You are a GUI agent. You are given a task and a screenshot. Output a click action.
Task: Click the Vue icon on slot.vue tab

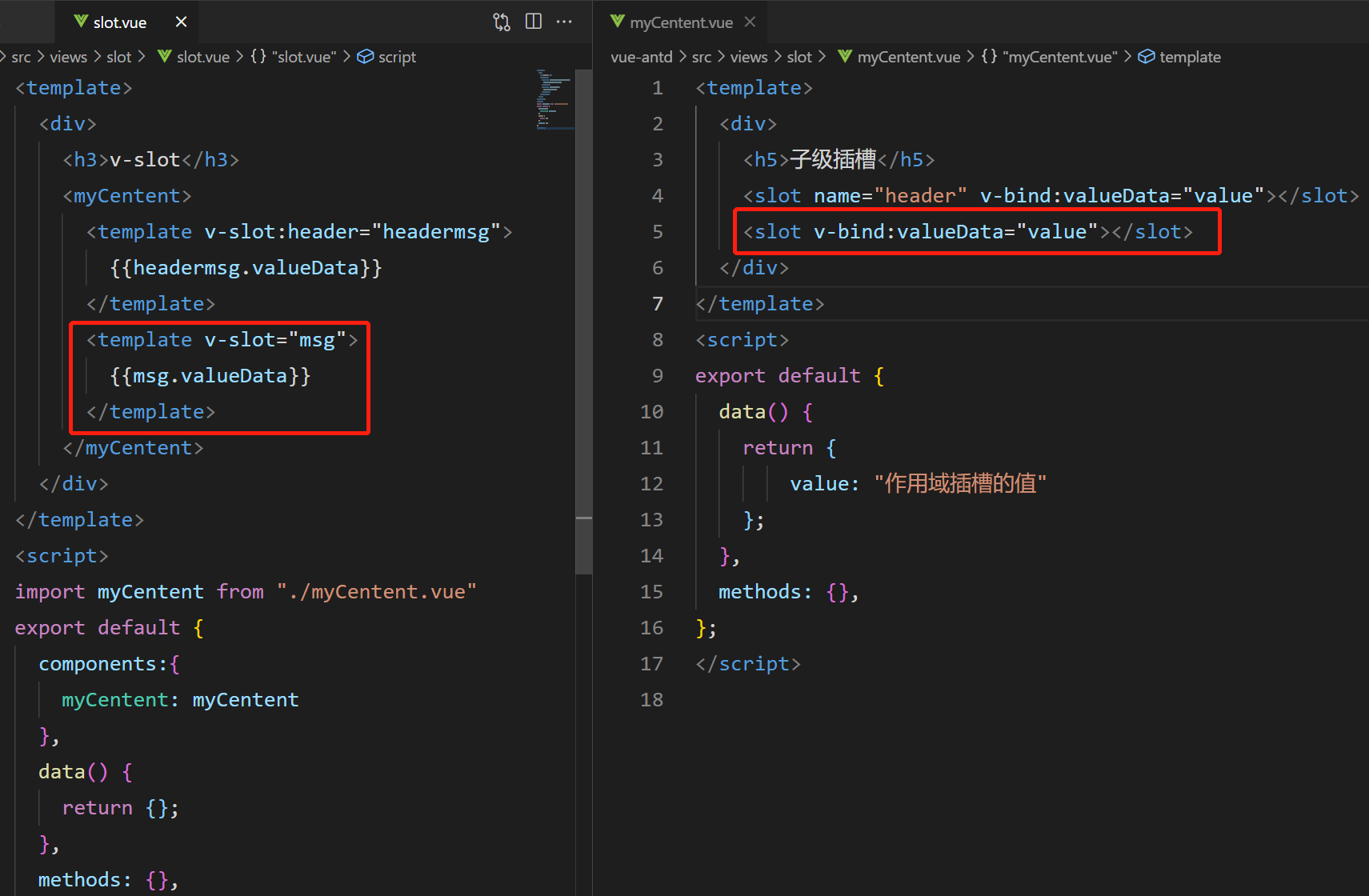[x=81, y=22]
